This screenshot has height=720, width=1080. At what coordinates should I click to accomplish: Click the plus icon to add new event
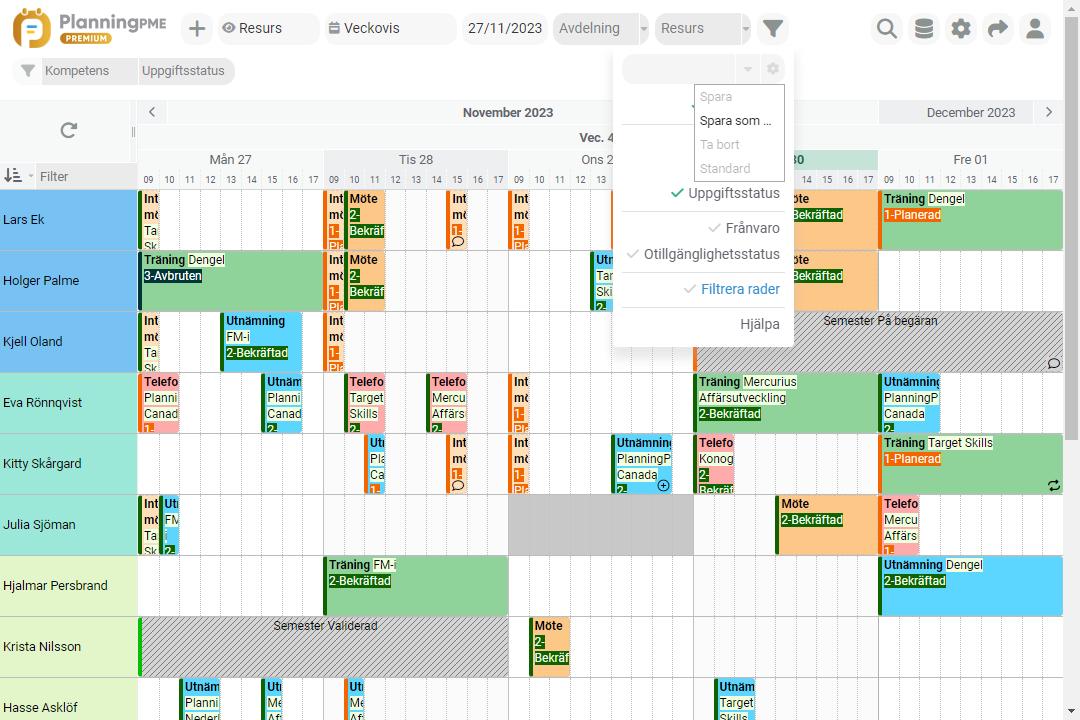pyautogui.click(x=197, y=28)
